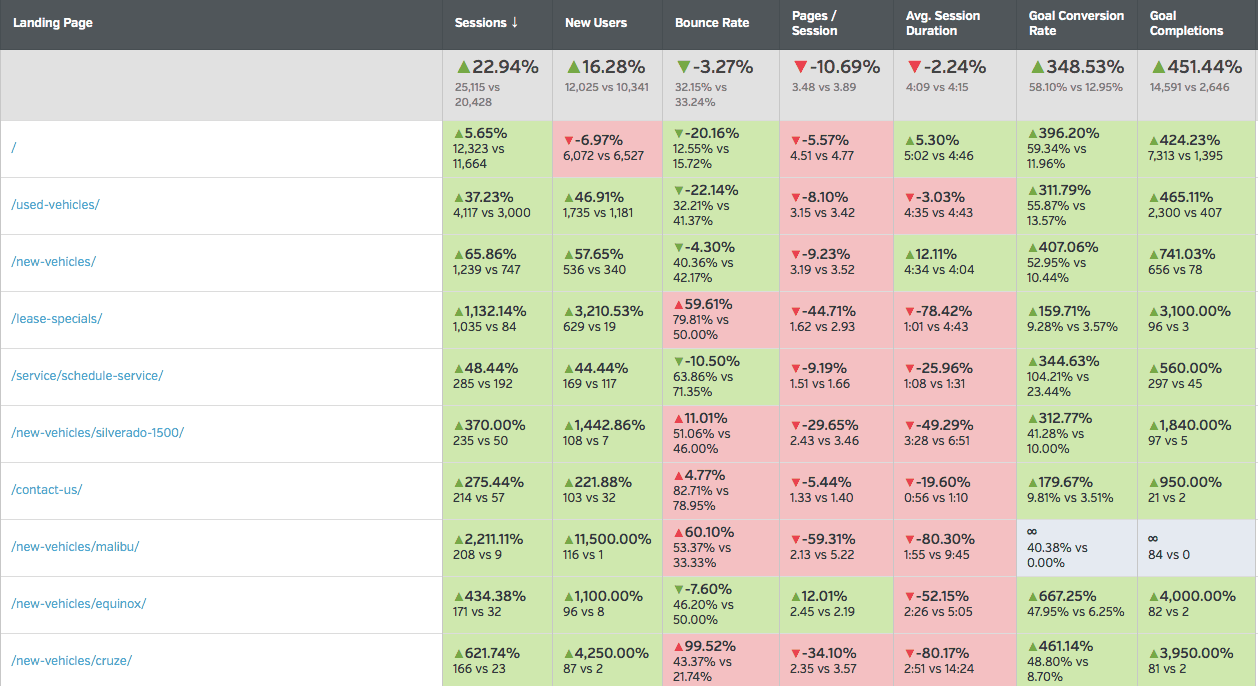Sort by the Bounce Rate column header
The width and height of the screenshot is (1258, 686).
coord(711,23)
